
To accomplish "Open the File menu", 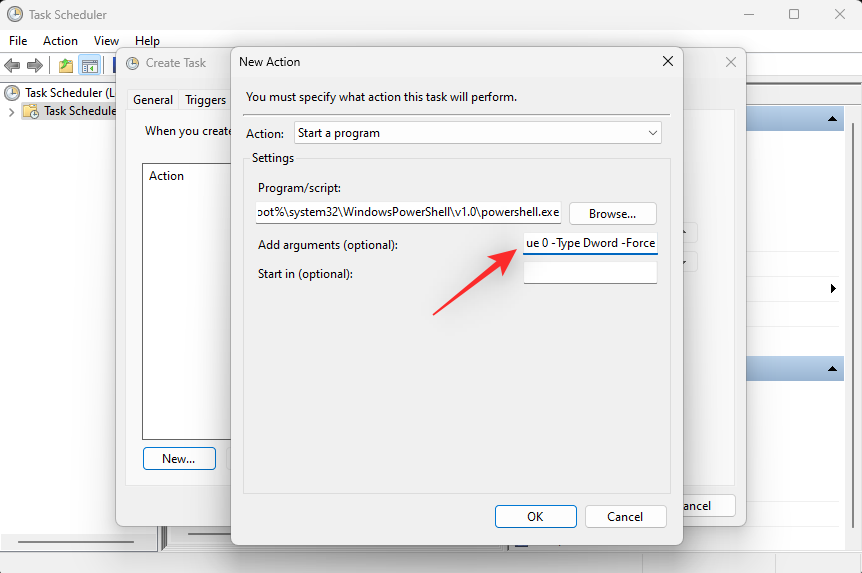I will pos(18,41).
